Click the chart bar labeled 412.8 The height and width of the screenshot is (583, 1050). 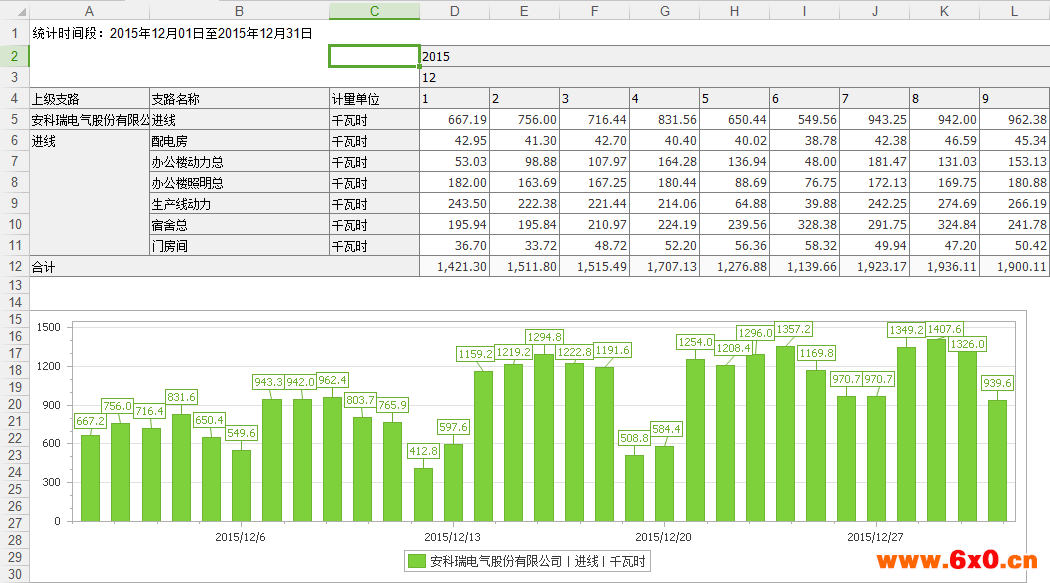(x=423, y=495)
